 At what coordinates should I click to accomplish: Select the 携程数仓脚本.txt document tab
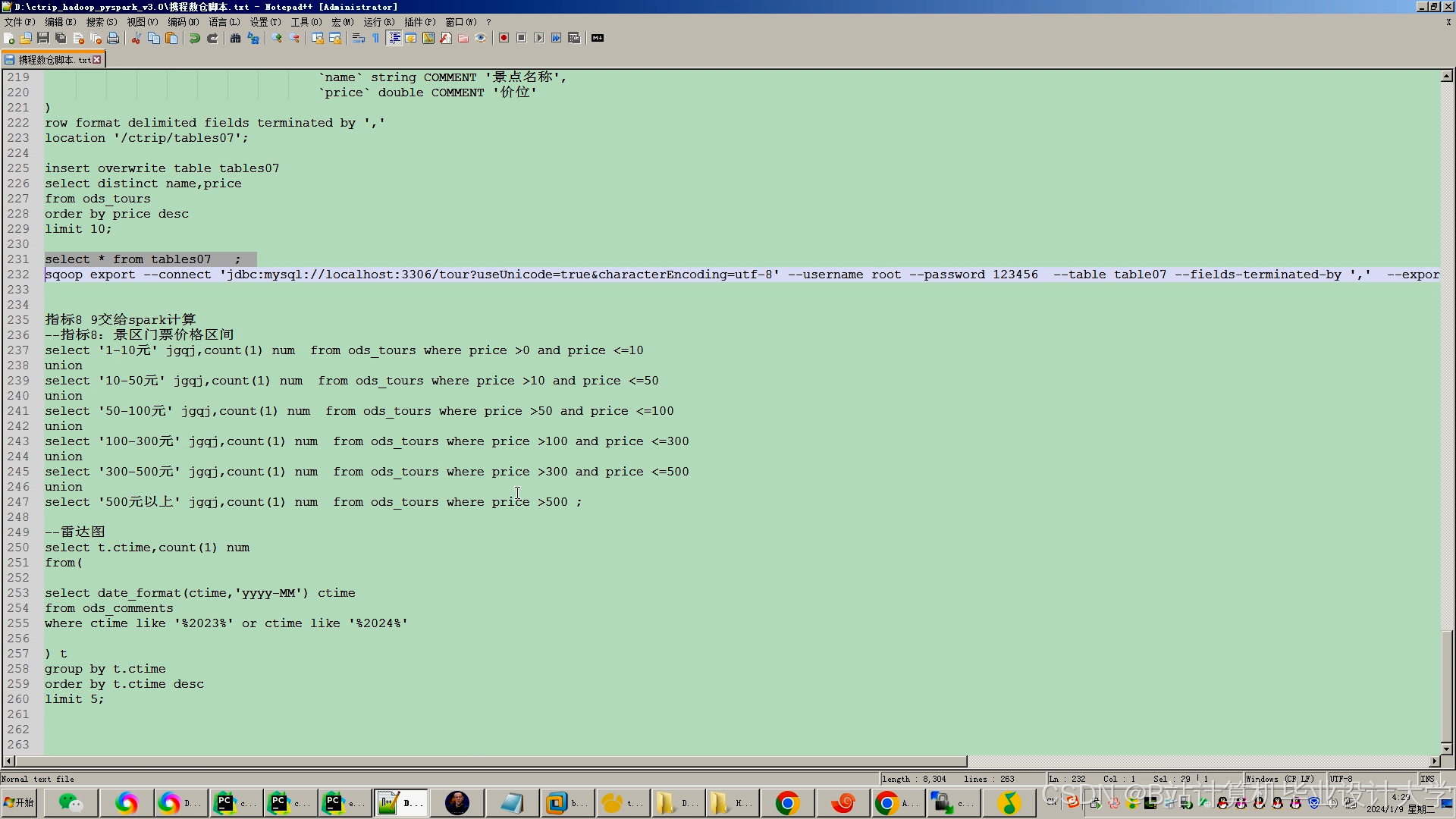(x=53, y=59)
